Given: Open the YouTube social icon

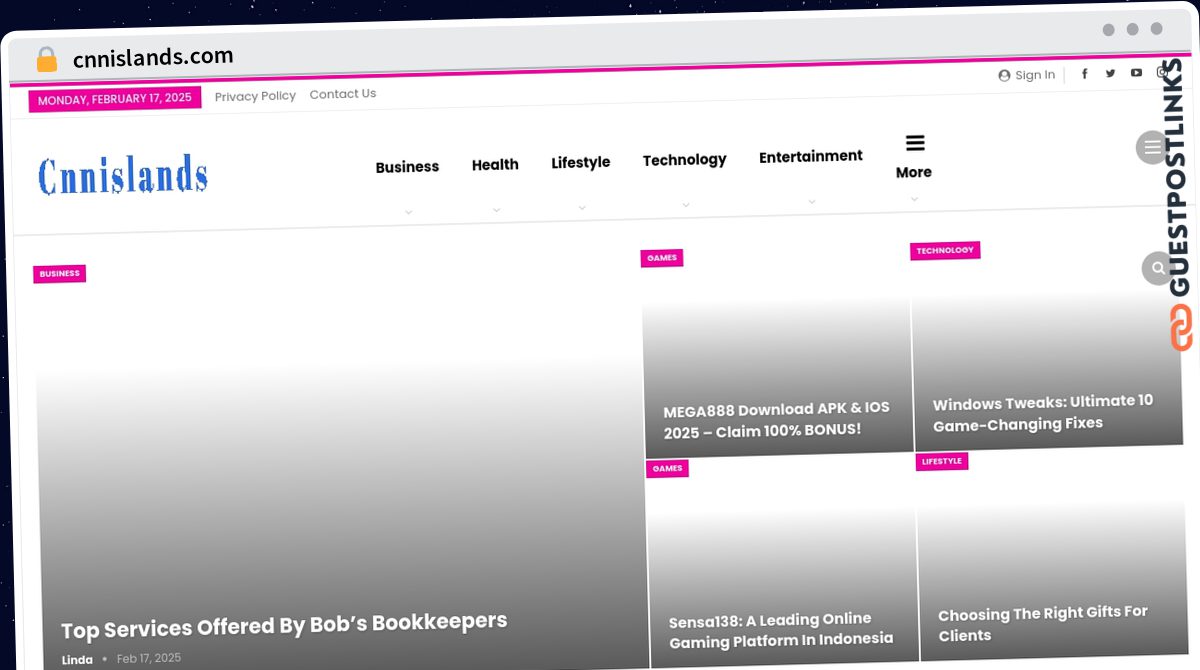Looking at the screenshot, I should [x=1136, y=73].
